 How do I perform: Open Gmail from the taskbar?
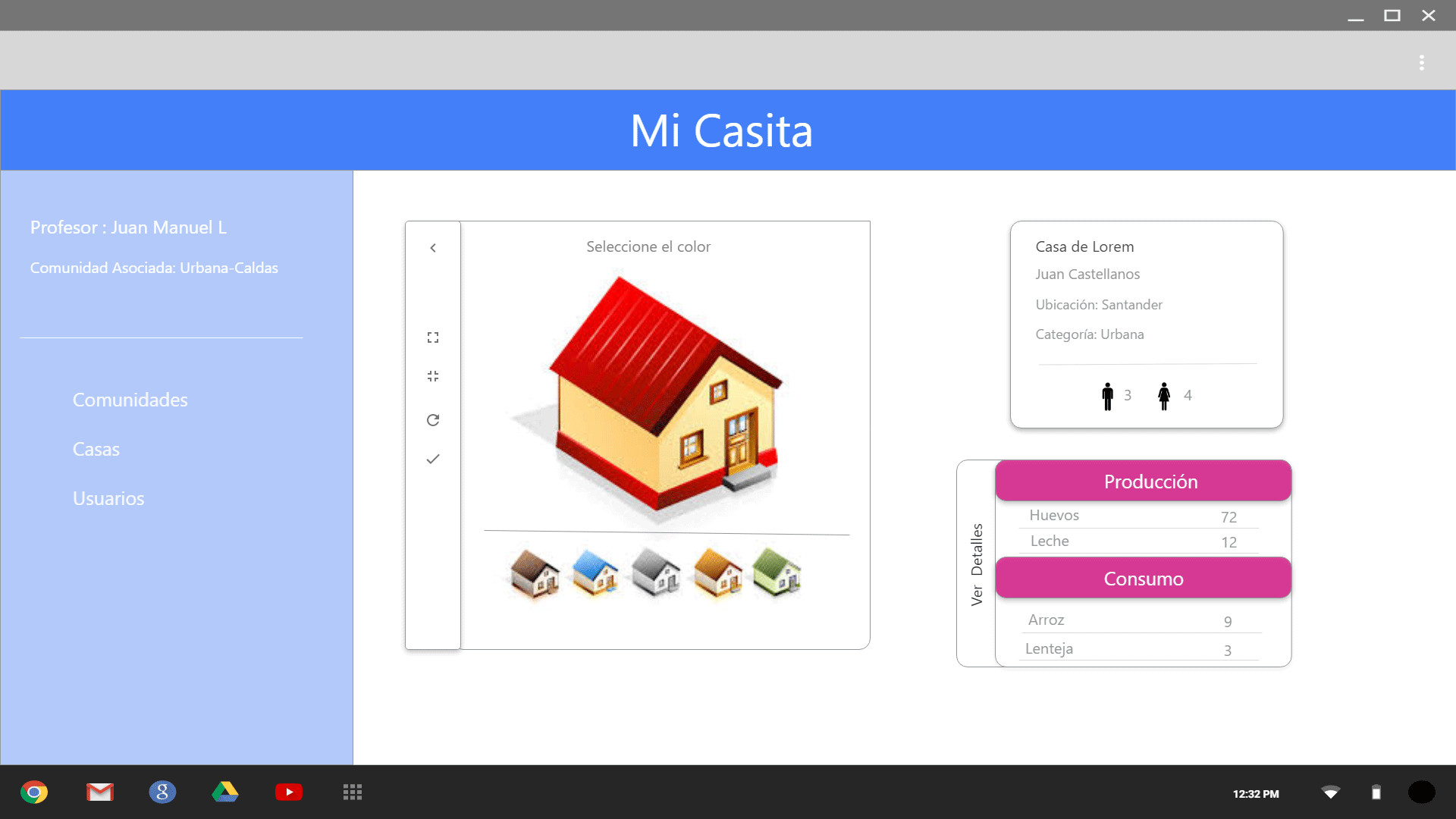click(x=99, y=792)
